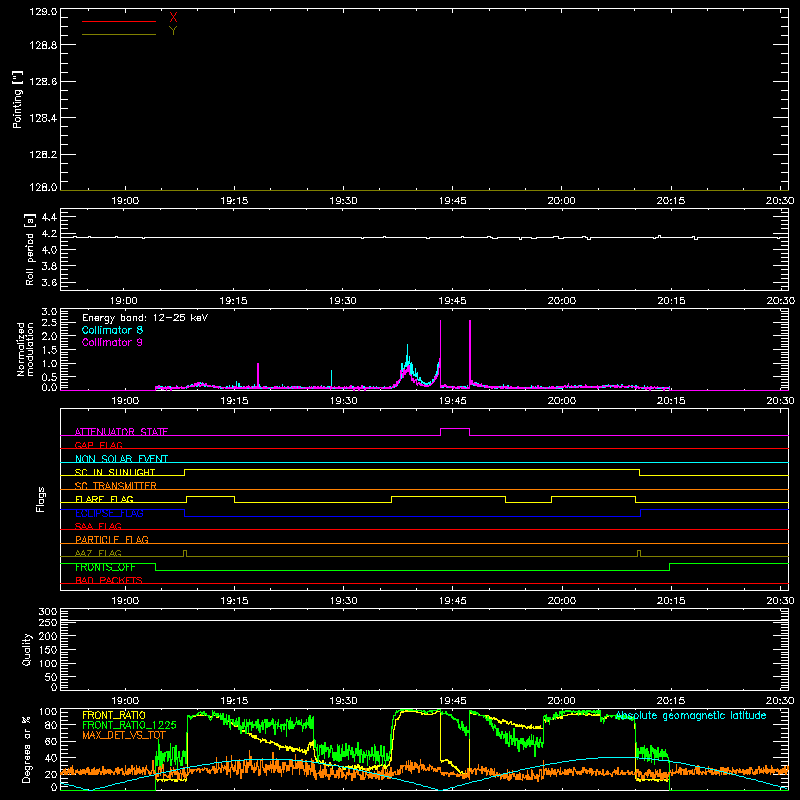Viewport: 800px width, 800px height.
Task: Select the Y legend label in Pointing panel
Action: click(173, 31)
